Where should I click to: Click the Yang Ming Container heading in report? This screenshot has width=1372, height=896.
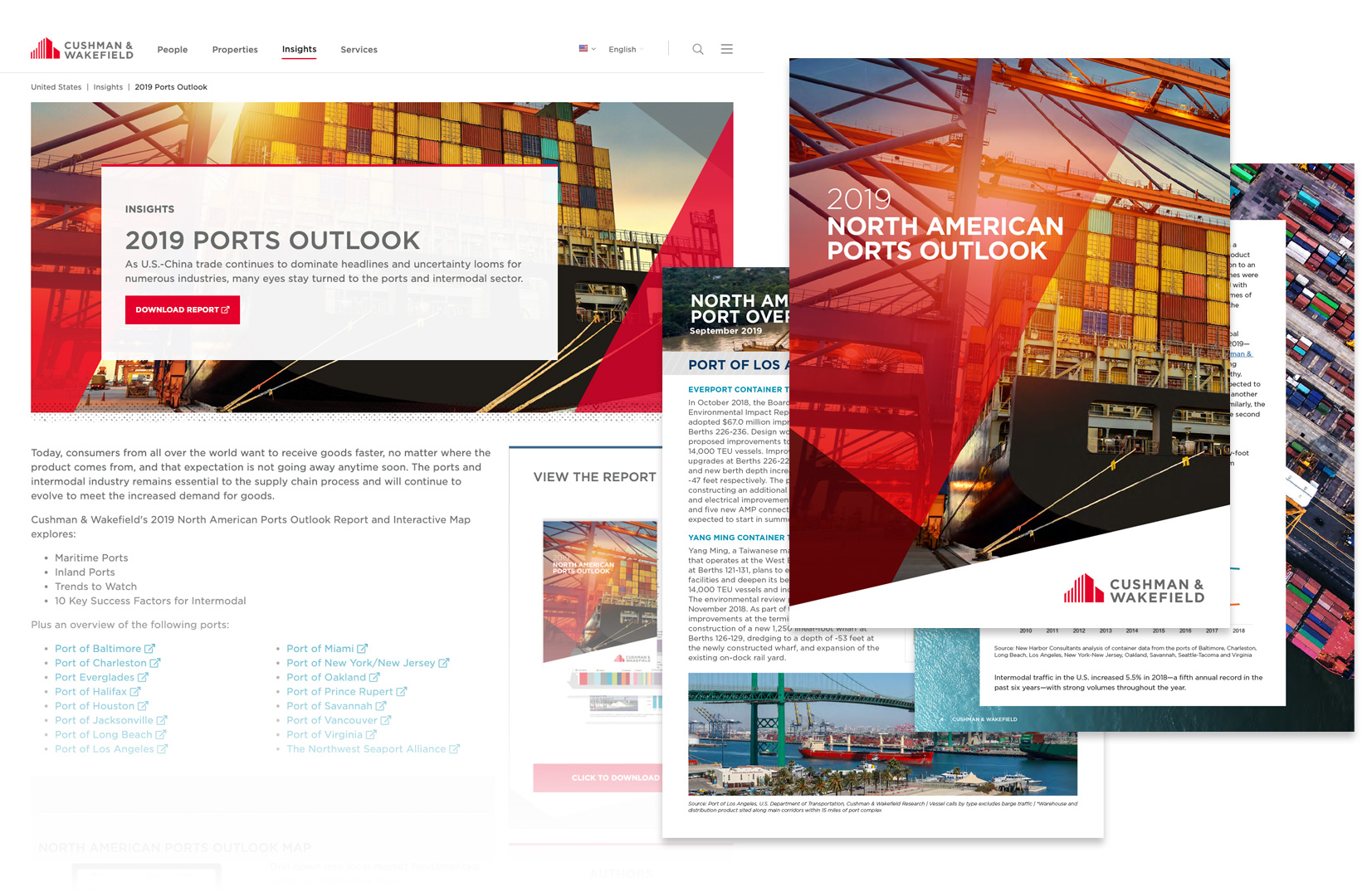(738, 538)
